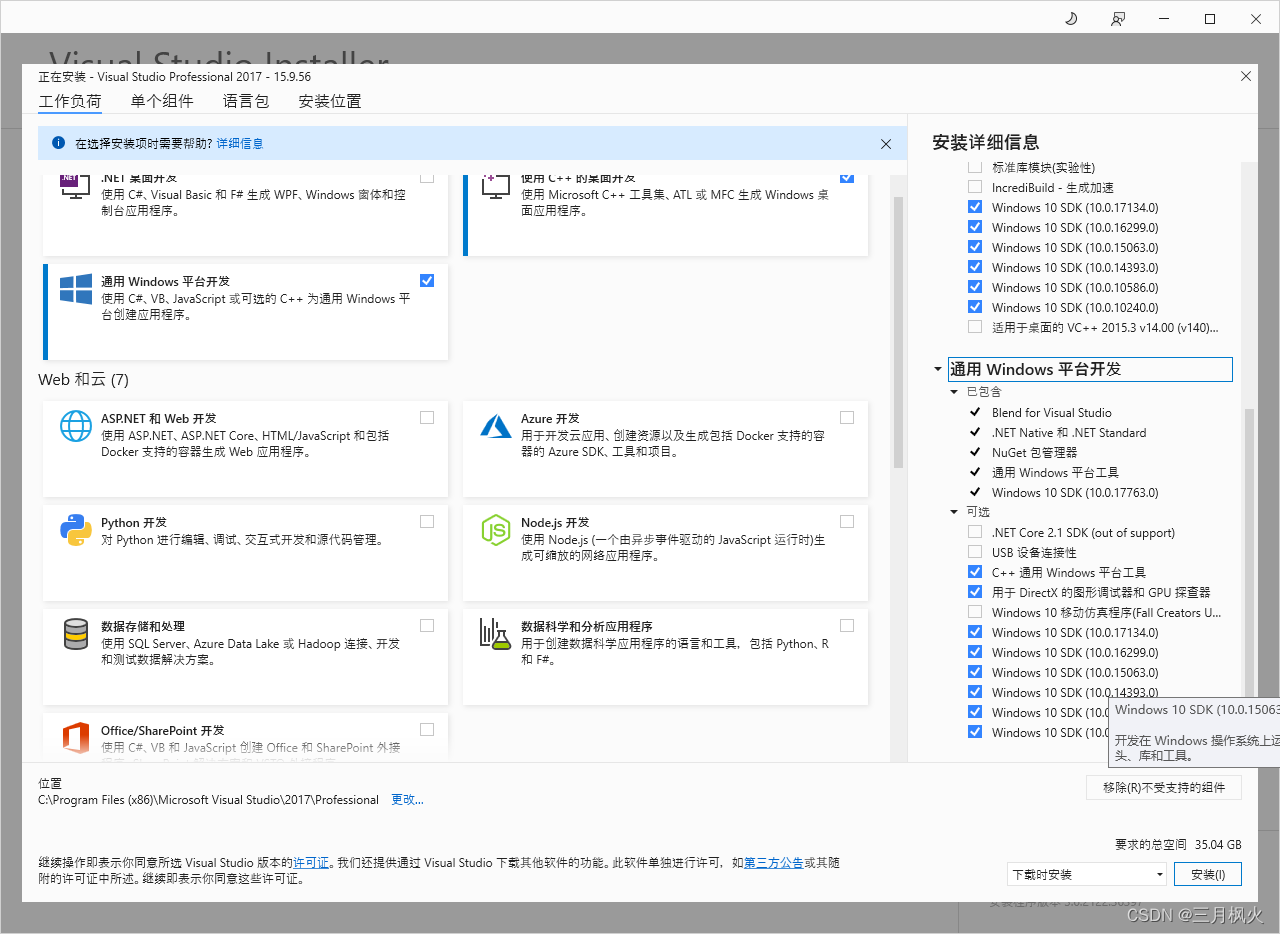Collapse the 可选 optional components group
1280x934 pixels.
tap(955, 512)
